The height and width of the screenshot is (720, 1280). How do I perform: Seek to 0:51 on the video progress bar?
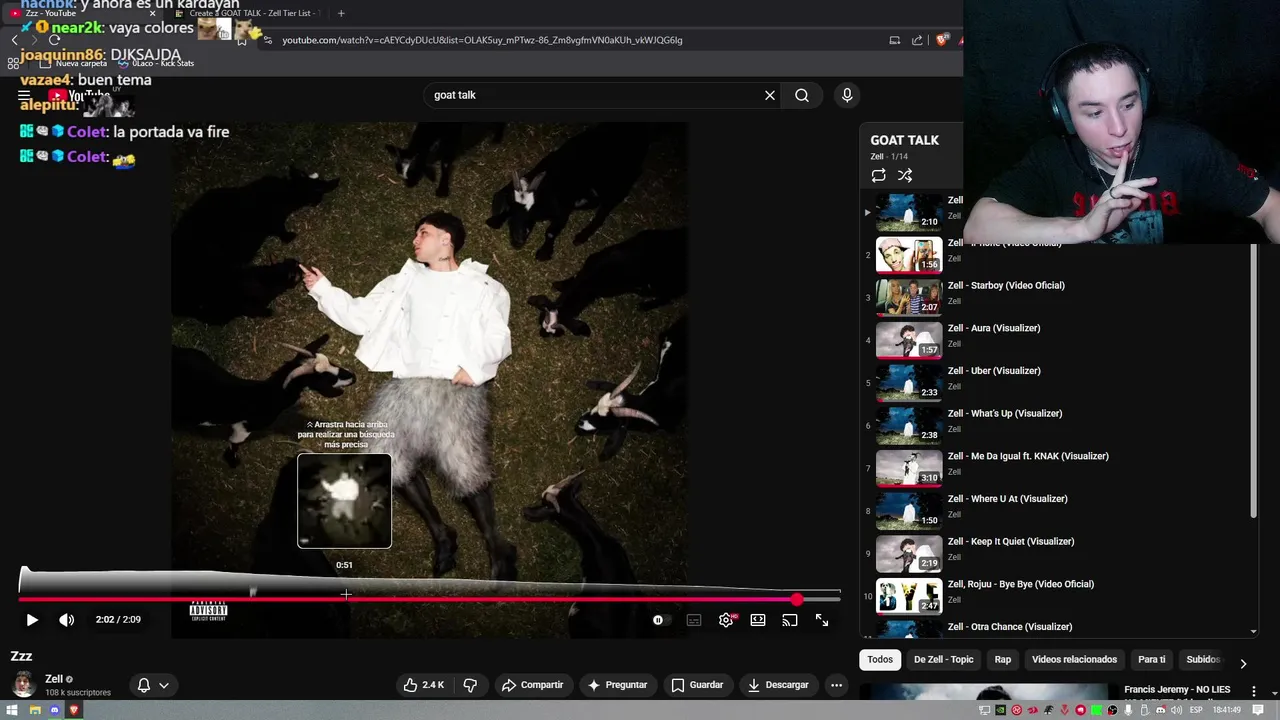pyautogui.click(x=345, y=600)
